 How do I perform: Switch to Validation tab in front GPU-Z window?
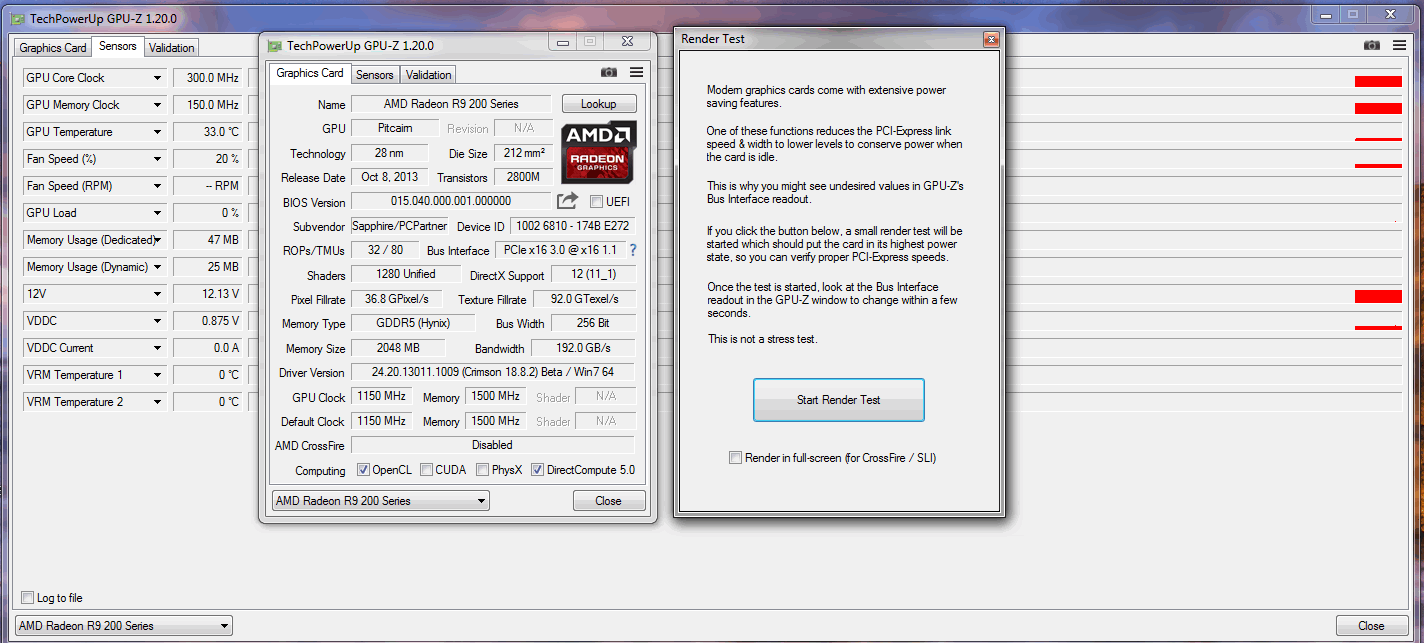click(429, 75)
